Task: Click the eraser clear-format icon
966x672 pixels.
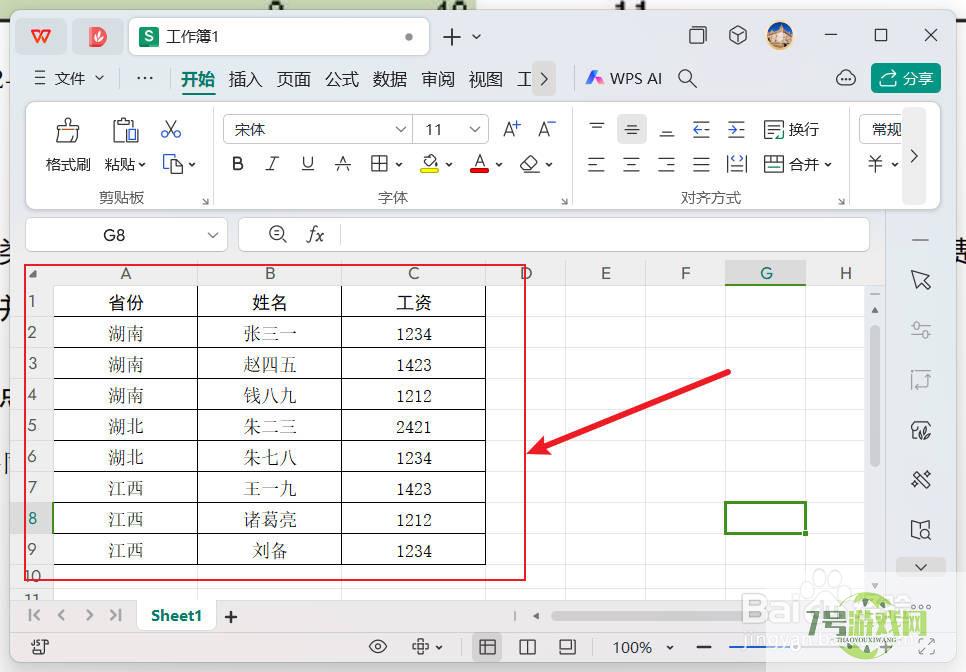Action: click(x=529, y=164)
